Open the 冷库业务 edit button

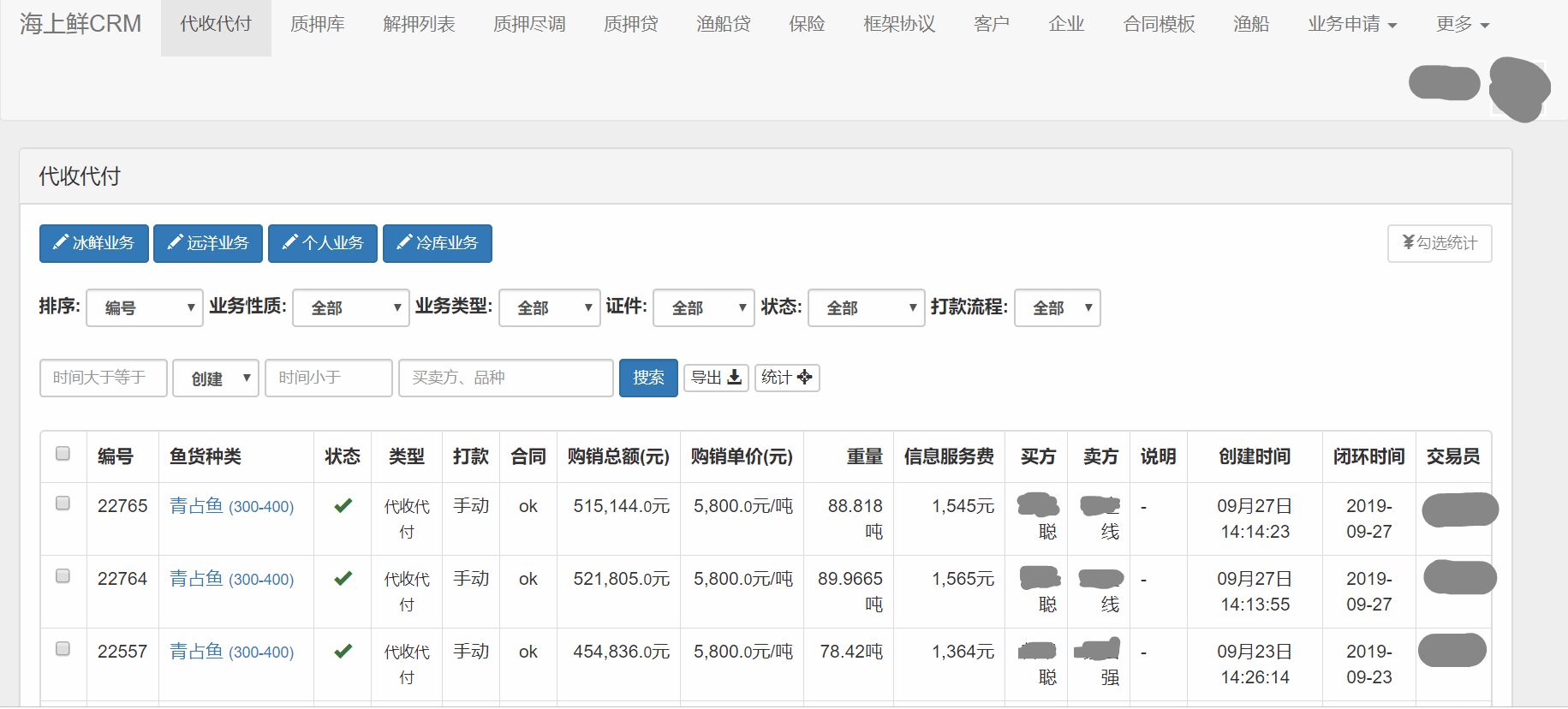pyautogui.click(x=437, y=244)
